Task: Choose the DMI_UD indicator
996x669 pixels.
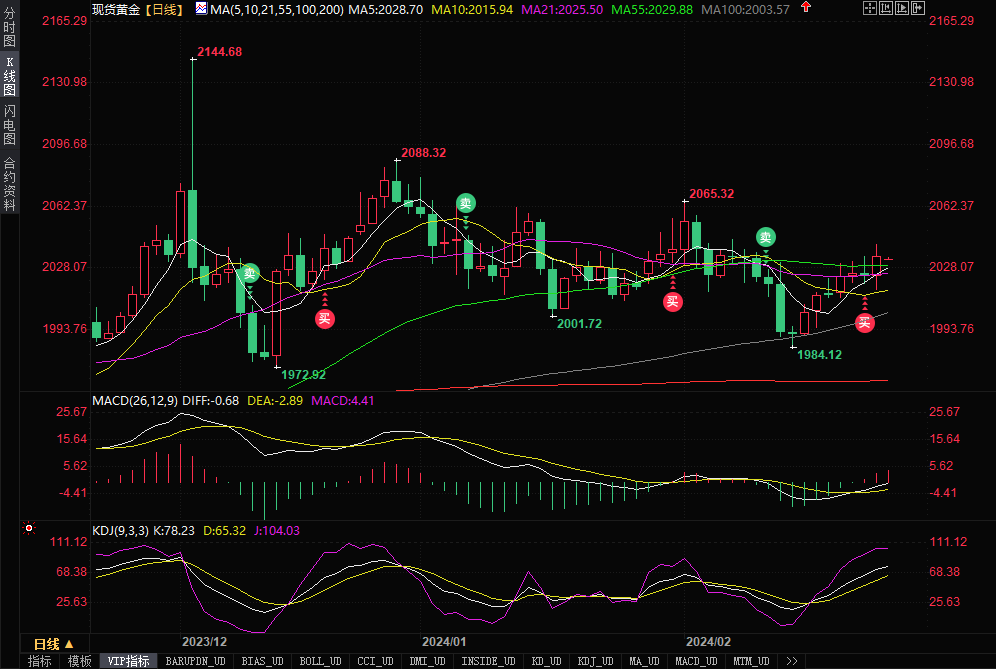Action: click(x=427, y=661)
